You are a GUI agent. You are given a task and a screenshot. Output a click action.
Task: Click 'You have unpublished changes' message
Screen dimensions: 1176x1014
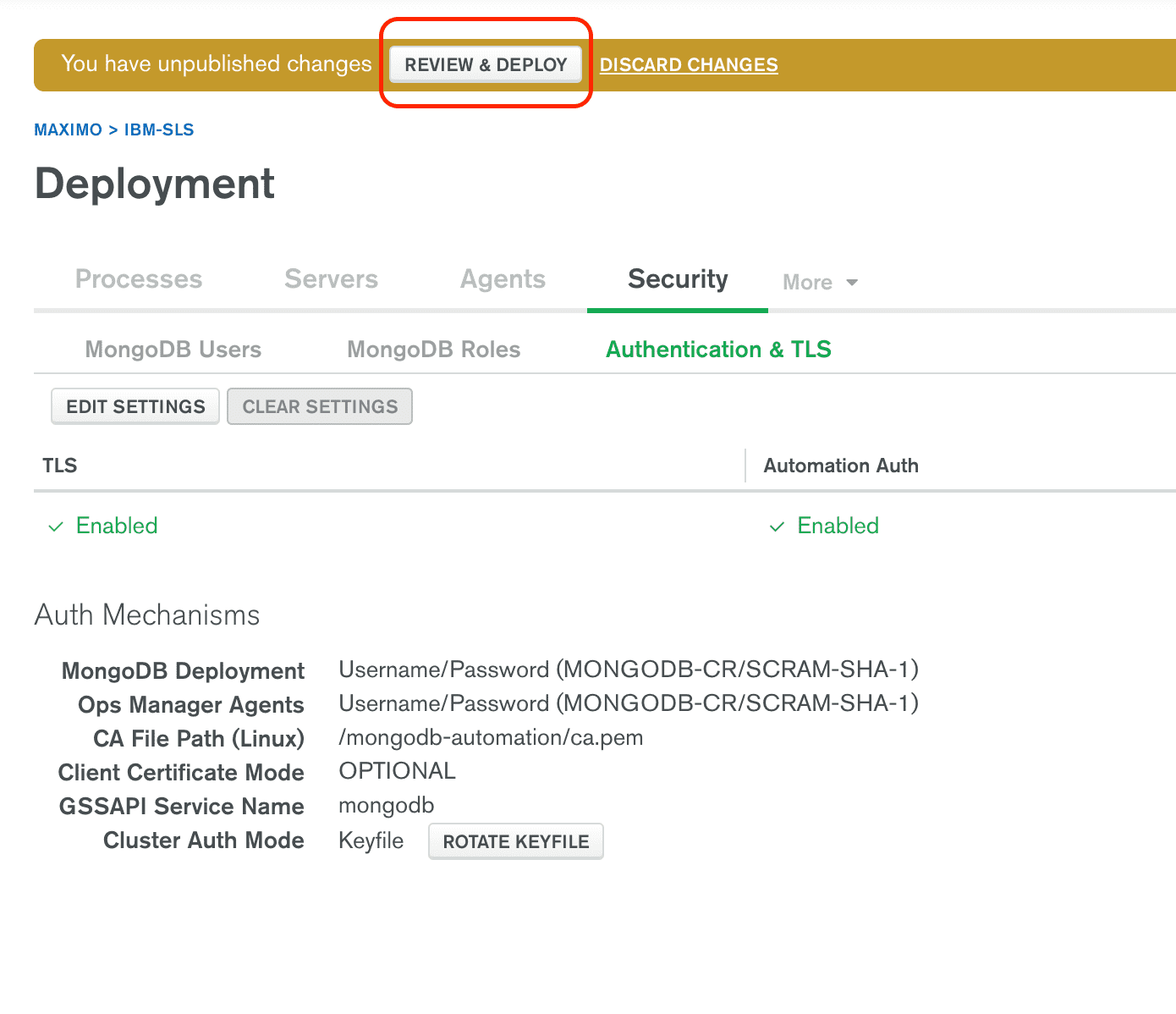pos(217,64)
